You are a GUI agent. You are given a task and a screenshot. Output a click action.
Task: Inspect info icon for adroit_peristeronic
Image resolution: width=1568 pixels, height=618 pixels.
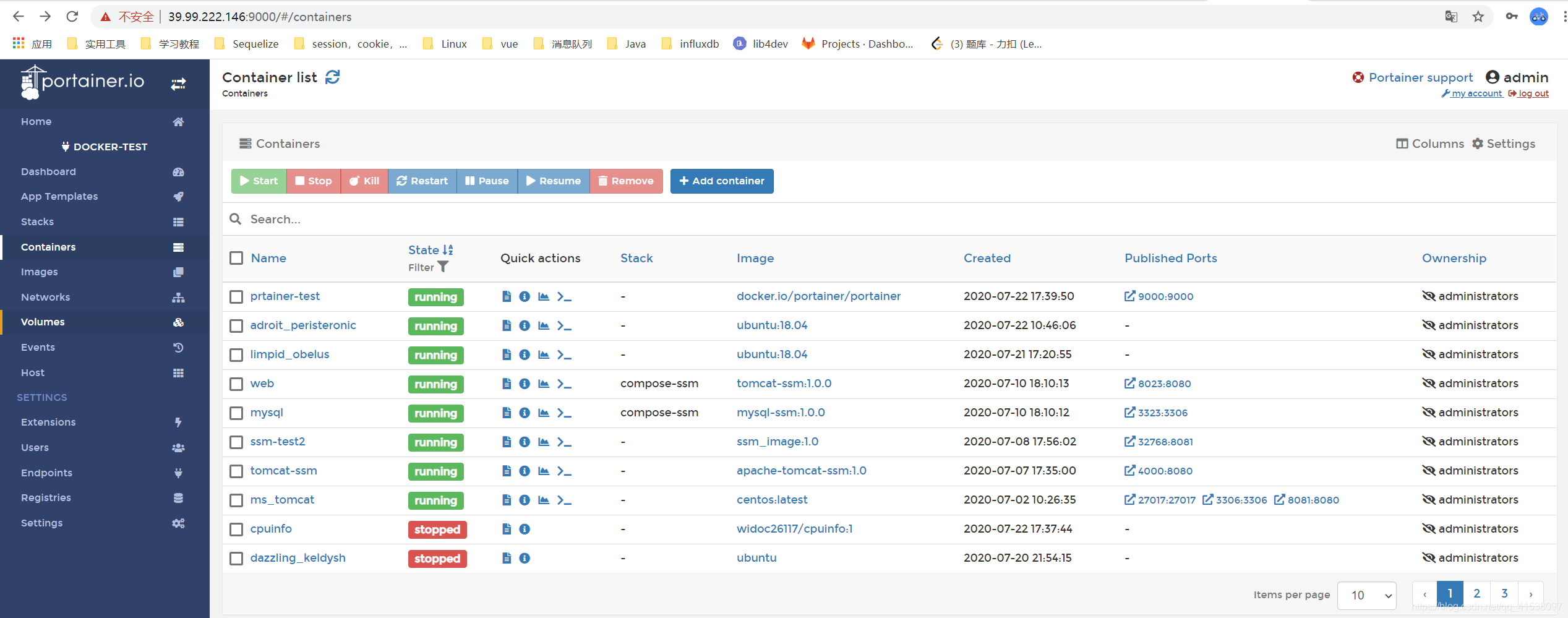[525, 325]
